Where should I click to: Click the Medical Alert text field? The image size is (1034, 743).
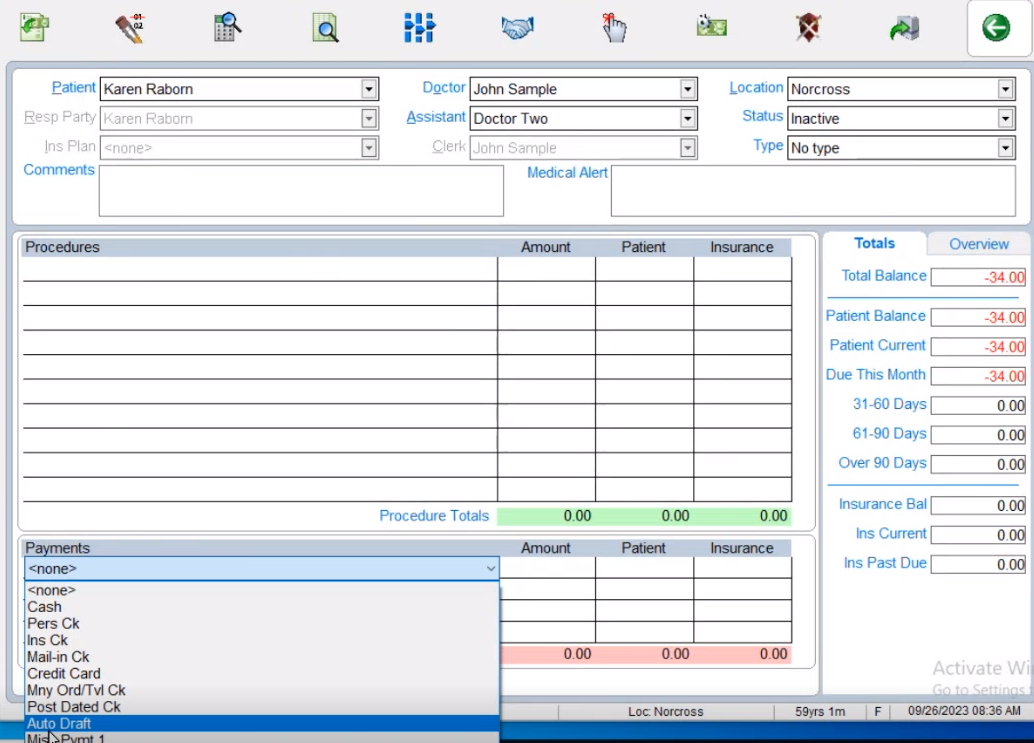[x=813, y=191]
